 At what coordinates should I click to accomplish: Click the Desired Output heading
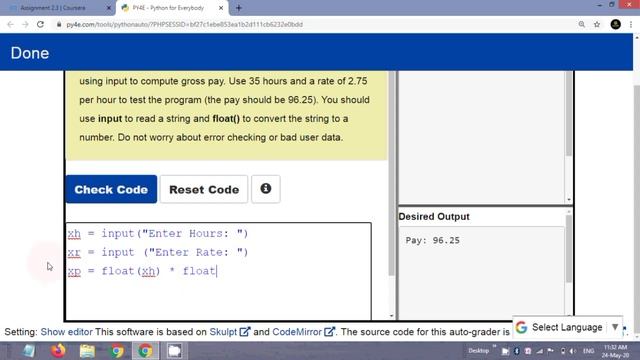(x=434, y=217)
